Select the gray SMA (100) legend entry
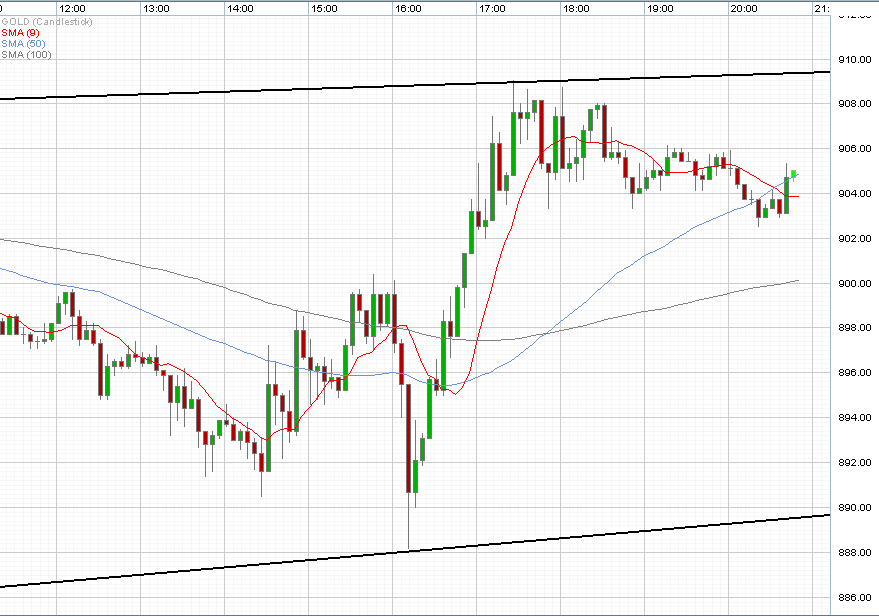 [26, 54]
